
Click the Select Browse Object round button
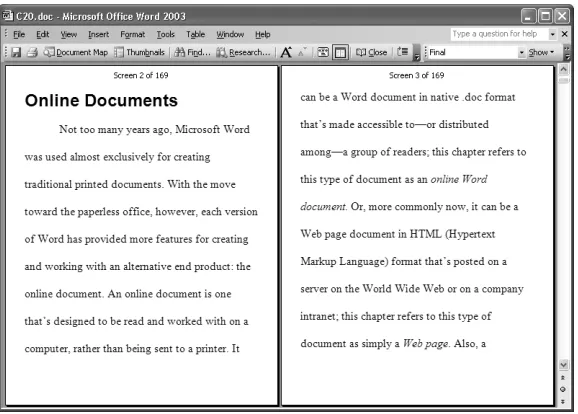point(563,389)
